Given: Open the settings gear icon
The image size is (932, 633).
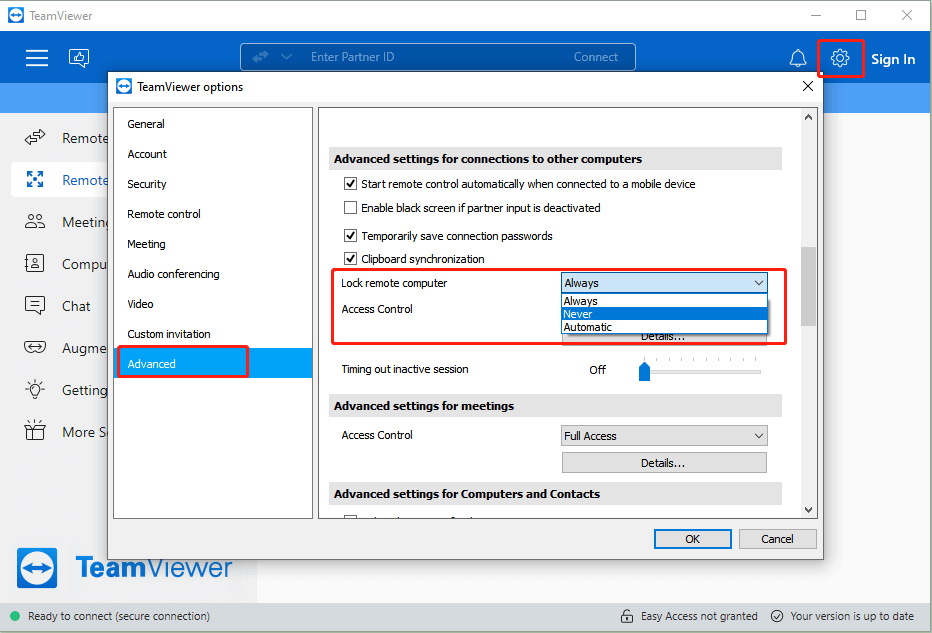Looking at the screenshot, I should click(840, 58).
